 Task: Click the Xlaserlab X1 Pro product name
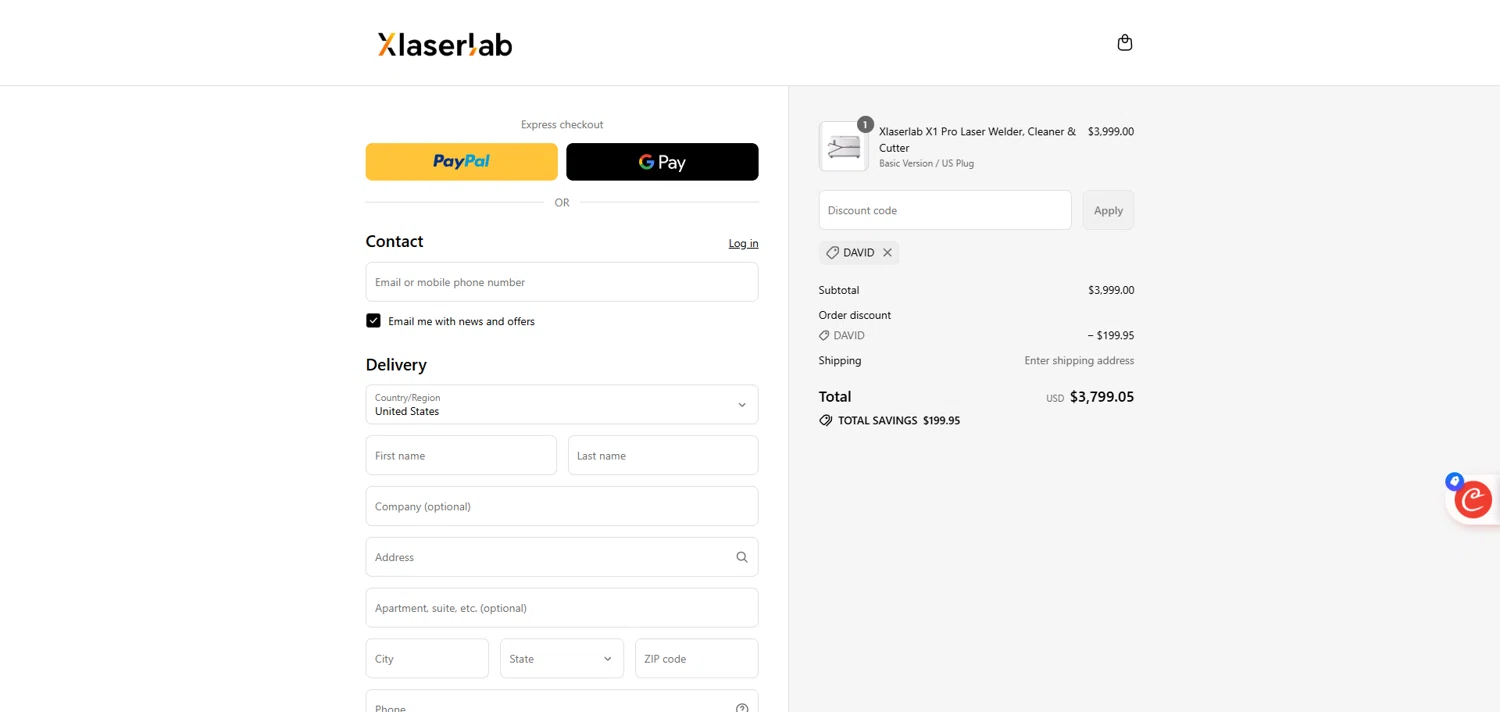pos(978,139)
